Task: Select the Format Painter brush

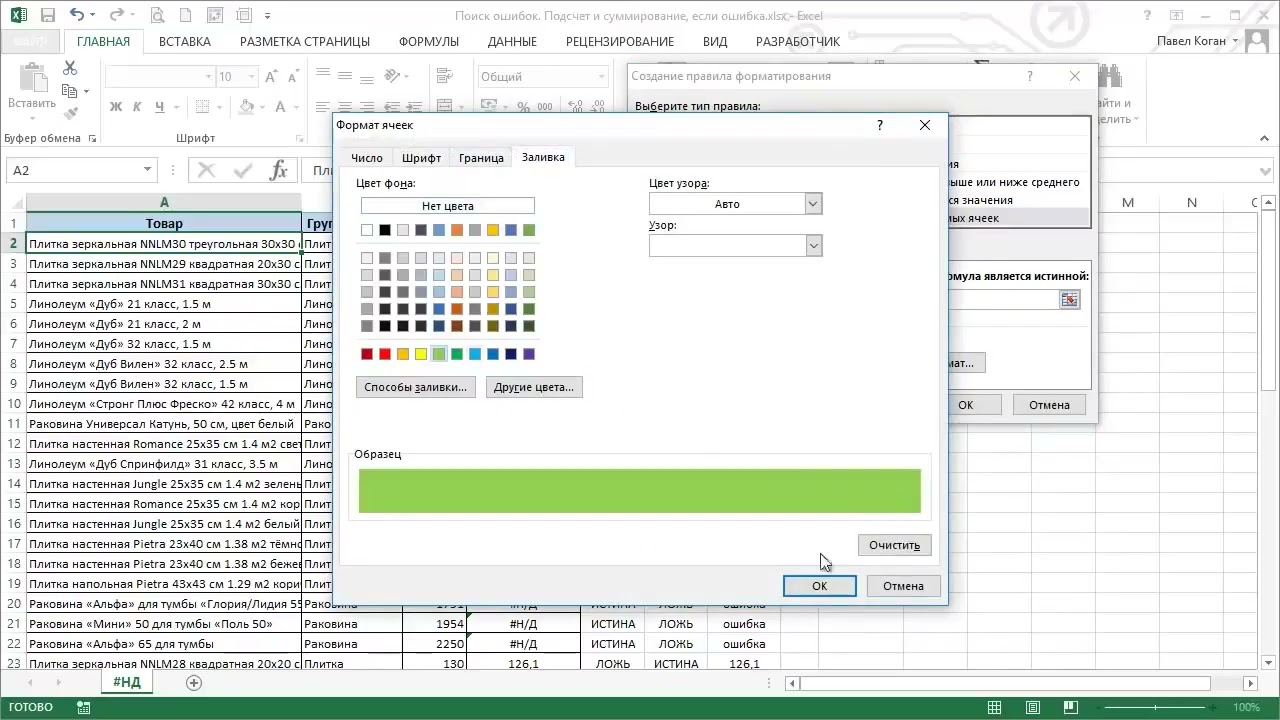Action: pyautogui.click(x=70, y=114)
